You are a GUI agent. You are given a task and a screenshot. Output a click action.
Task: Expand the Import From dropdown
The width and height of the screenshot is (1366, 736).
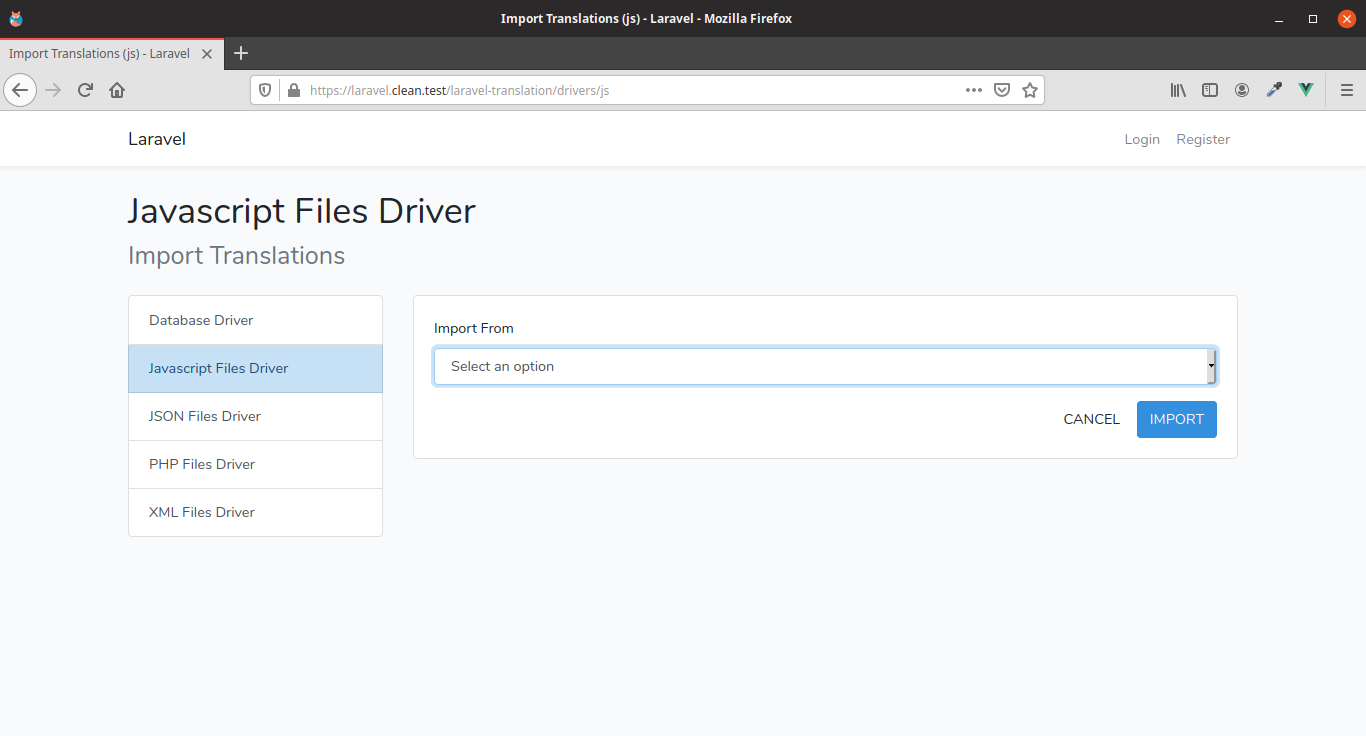(x=824, y=367)
